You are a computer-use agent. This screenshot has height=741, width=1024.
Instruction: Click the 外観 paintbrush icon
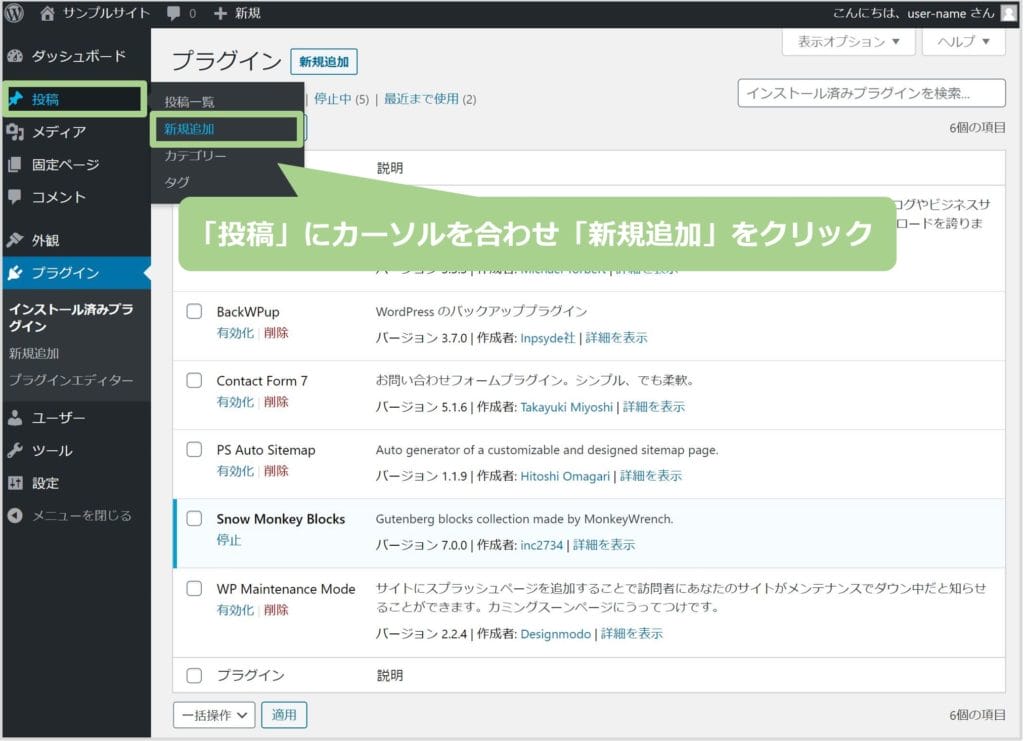coord(15,240)
